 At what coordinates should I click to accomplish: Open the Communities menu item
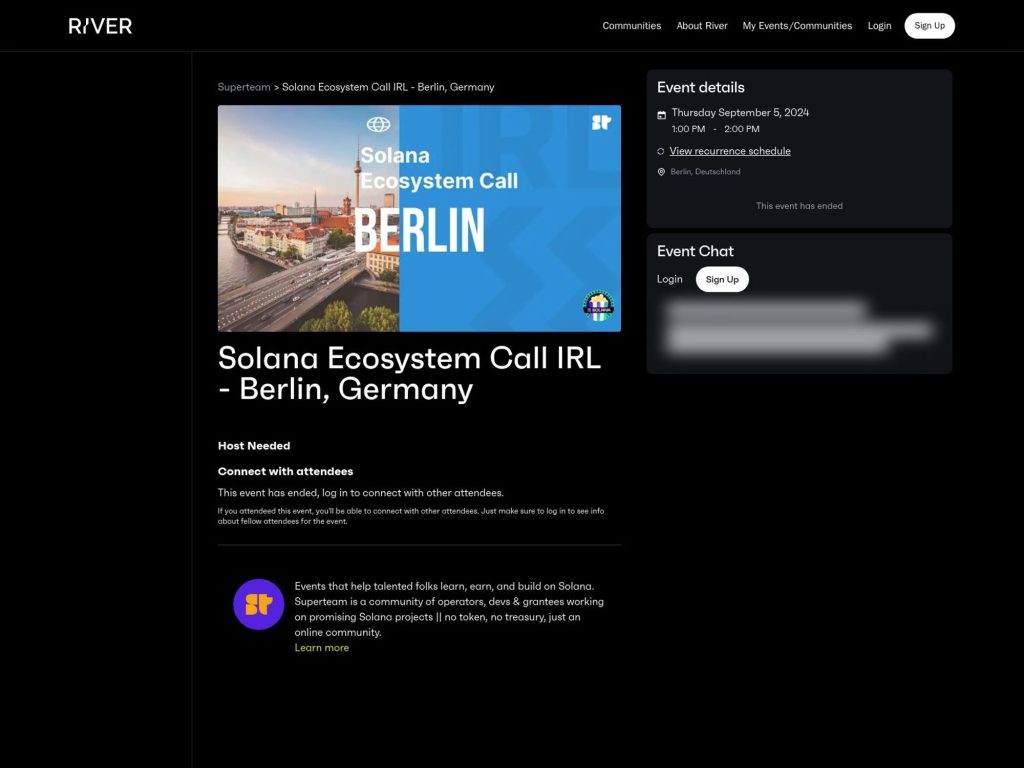pyautogui.click(x=631, y=25)
